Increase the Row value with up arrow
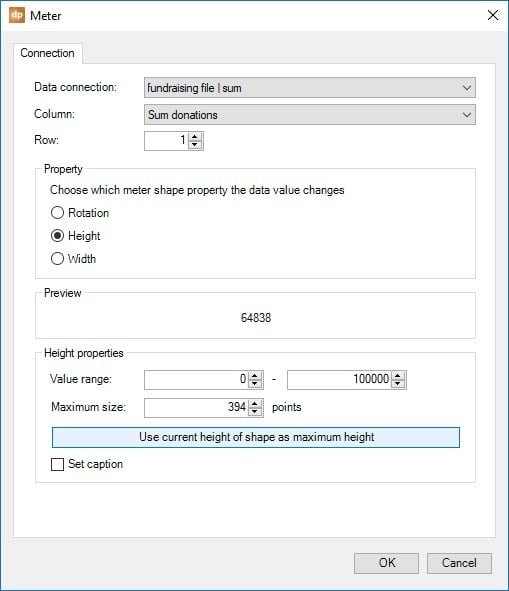The image size is (509, 591). click(195, 137)
